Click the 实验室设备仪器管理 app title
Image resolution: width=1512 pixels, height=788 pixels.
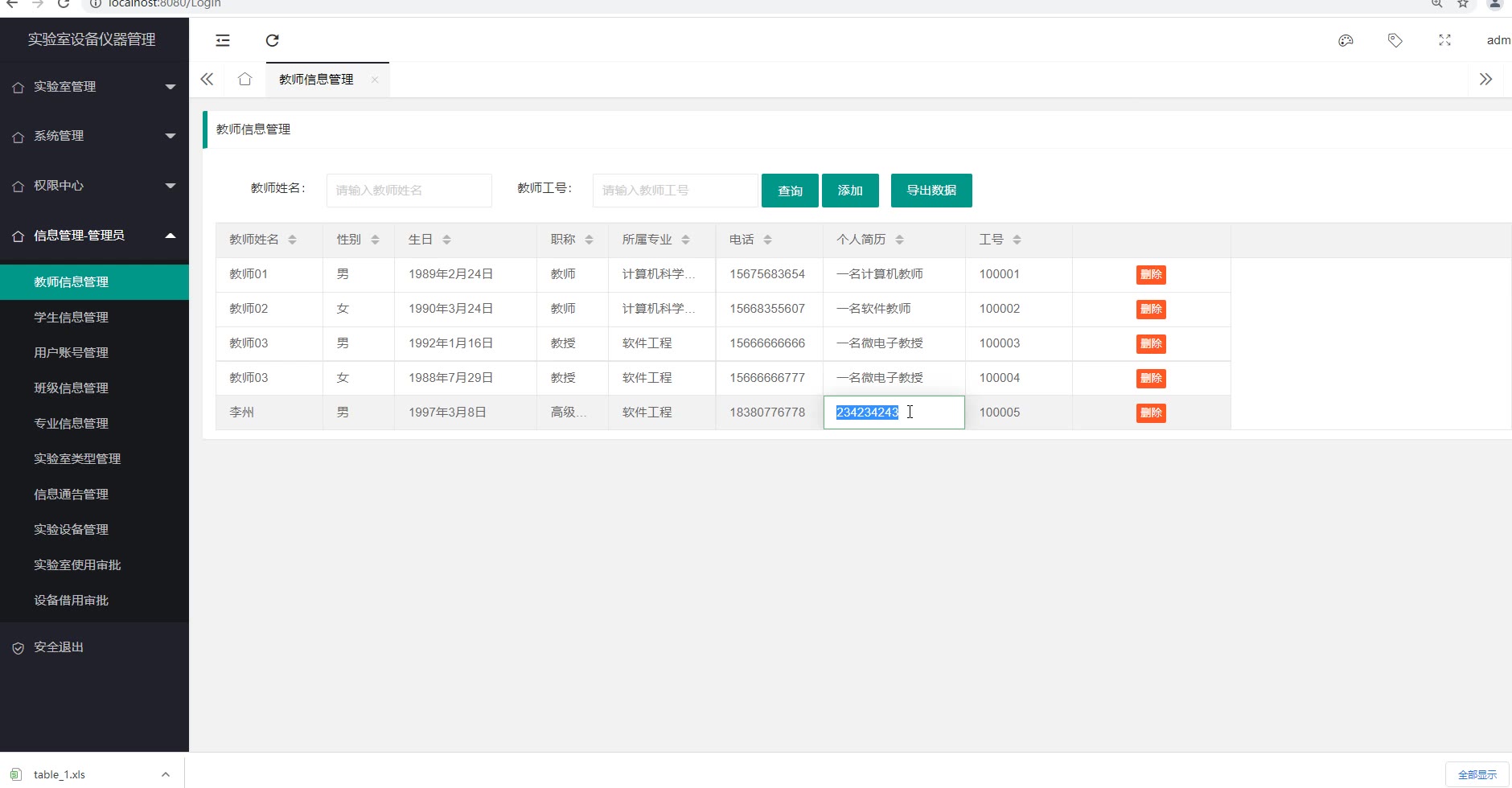click(x=92, y=39)
